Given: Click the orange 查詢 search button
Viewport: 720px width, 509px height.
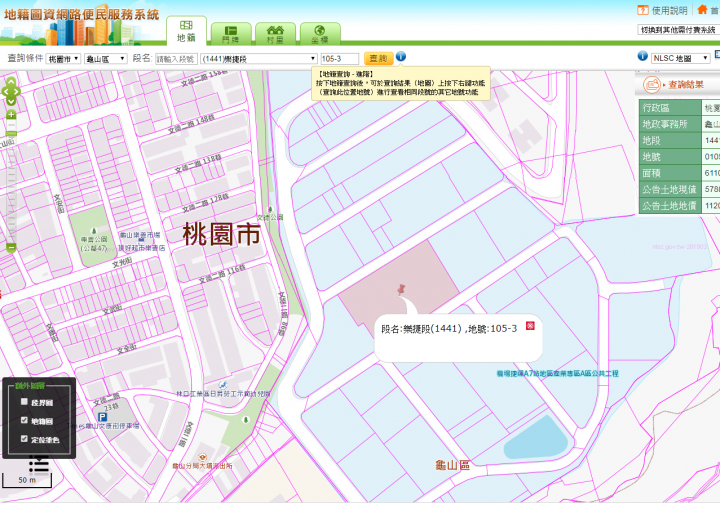Looking at the screenshot, I should pyautogui.click(x=378, y=58).
